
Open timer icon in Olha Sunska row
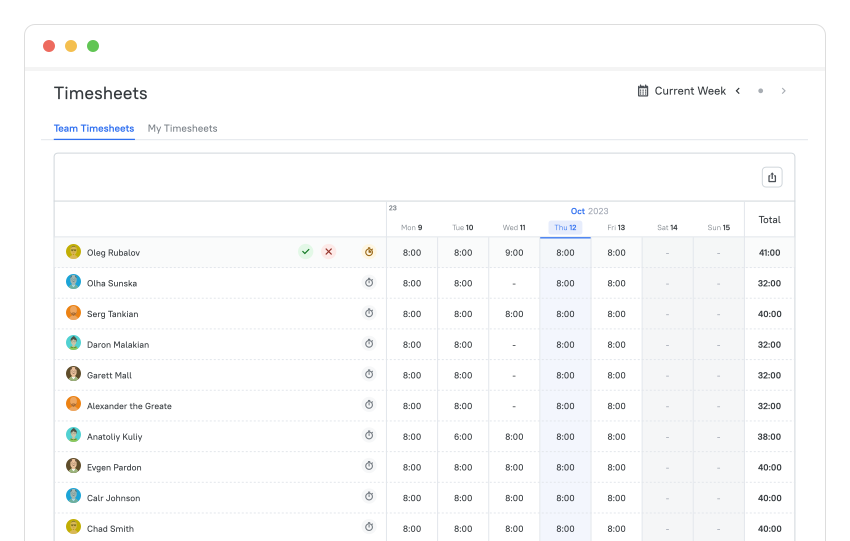(369, 282)
